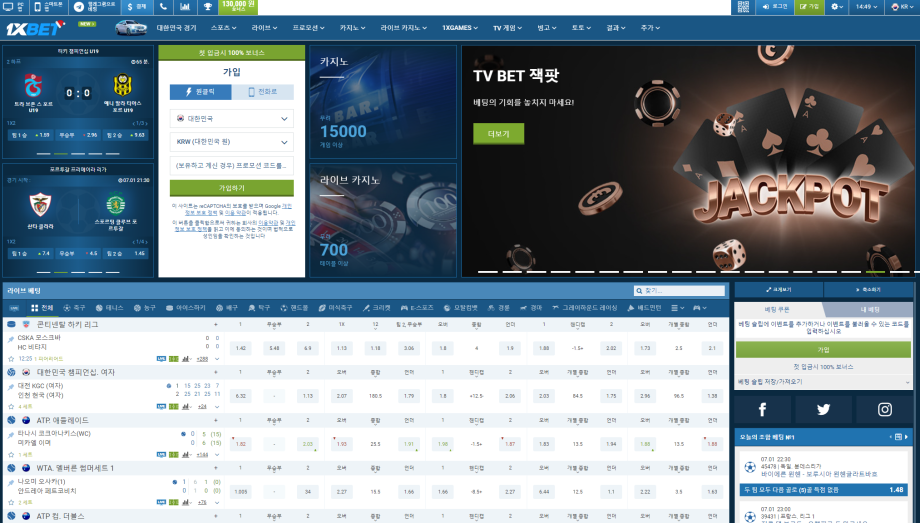Show the QR code icon
The height and width of the screenshot is (523, 920).
coord(743,7)
